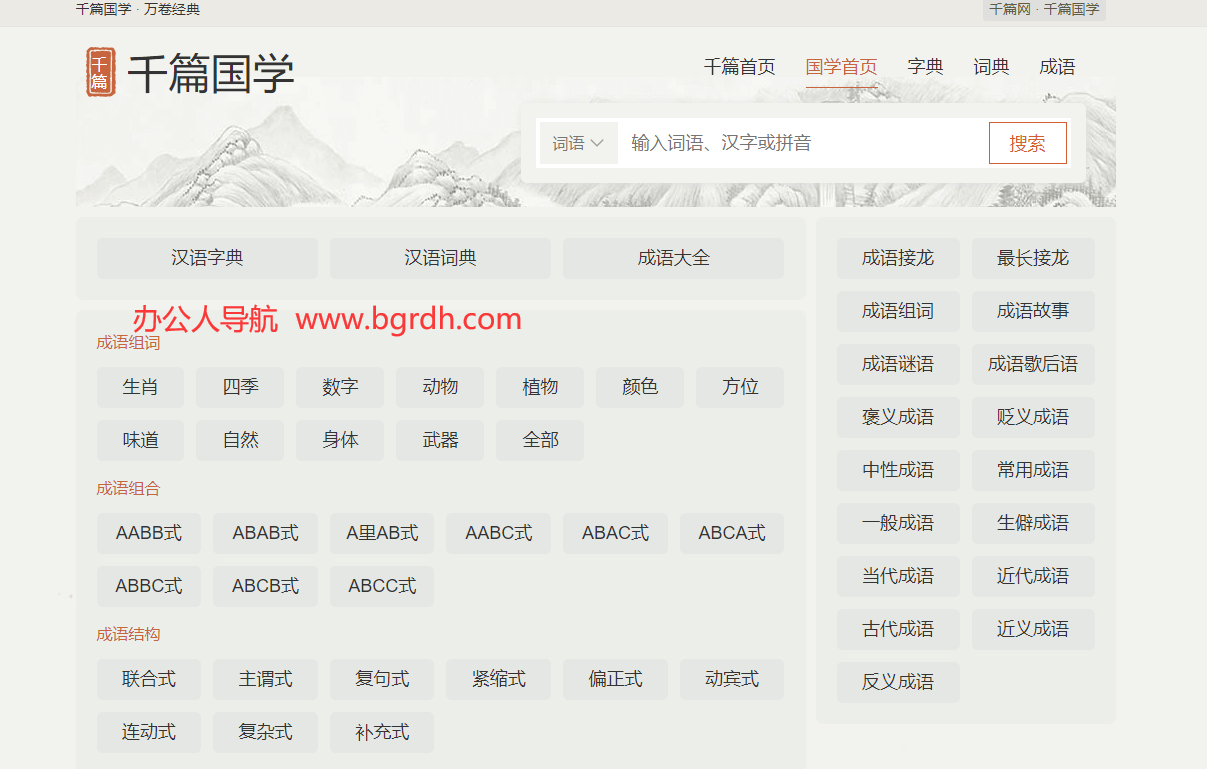Choose the ABCC式 idiom pattern

(x=382, y=586)
